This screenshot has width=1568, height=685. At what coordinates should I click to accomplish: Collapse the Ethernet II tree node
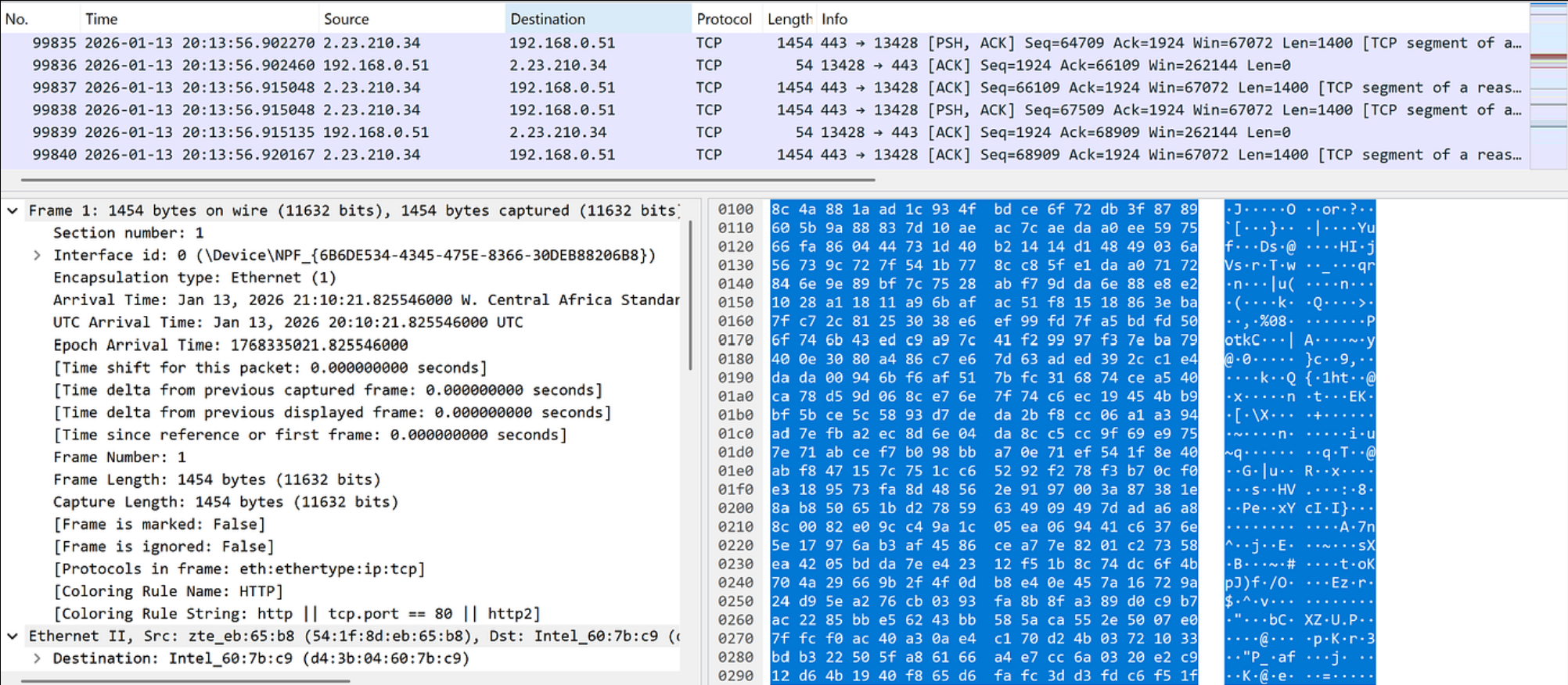point(13,636)
